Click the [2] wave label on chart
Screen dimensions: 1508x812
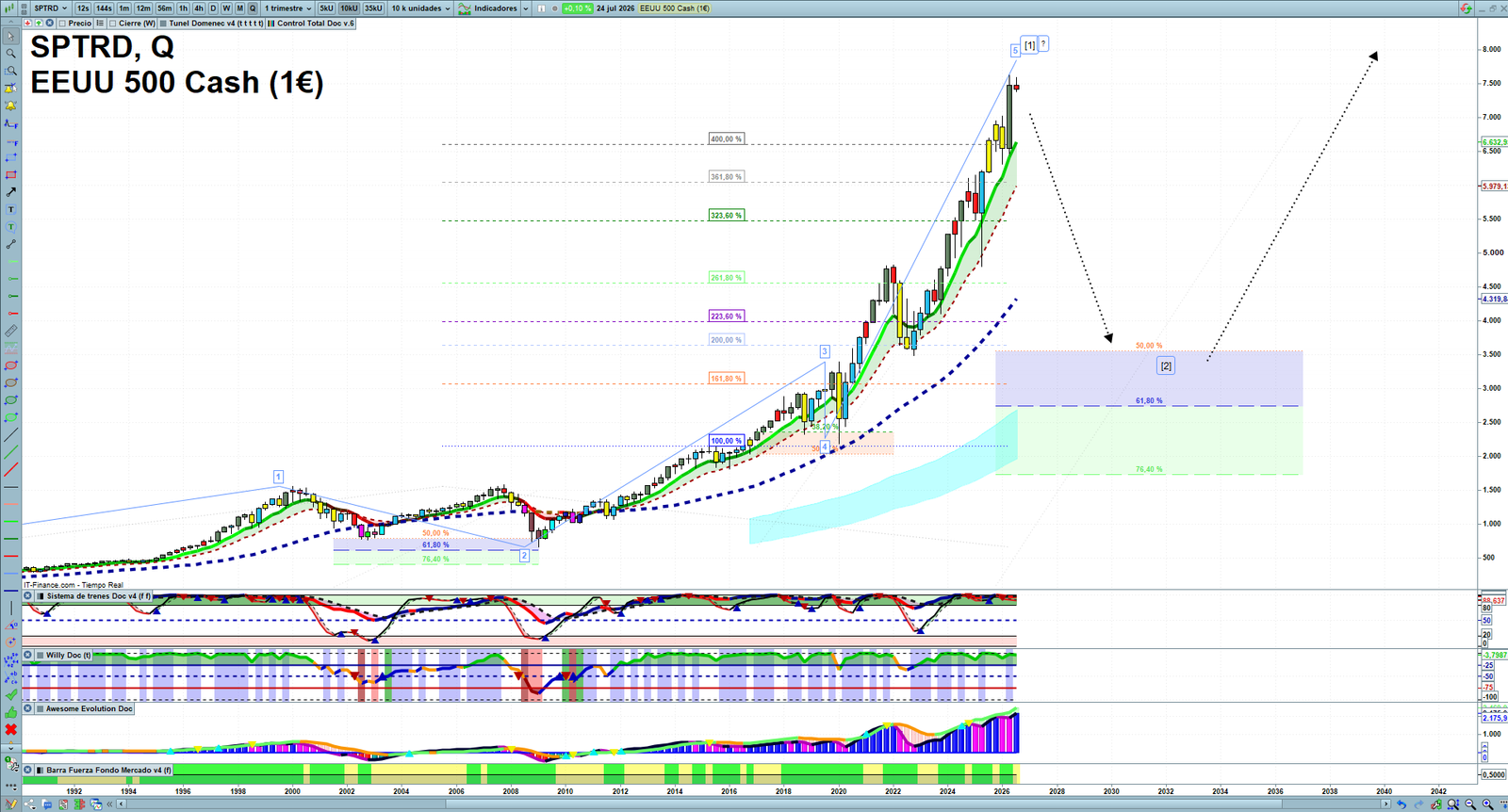pyautogui.click(x=1166, y=366)
